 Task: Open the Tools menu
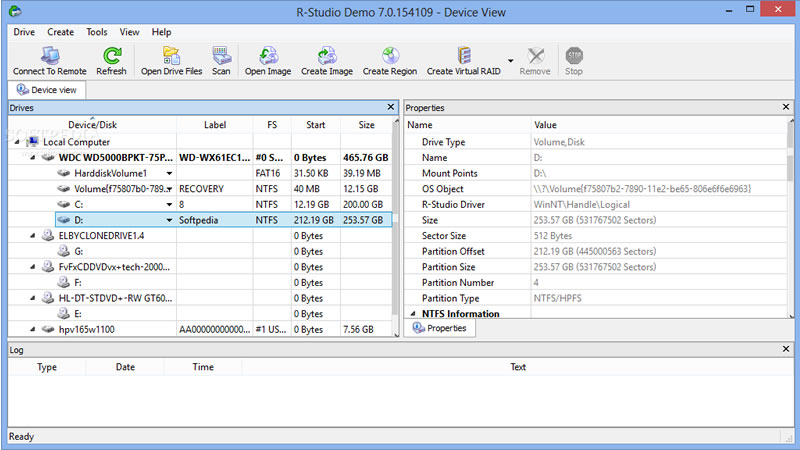(96, 32)
